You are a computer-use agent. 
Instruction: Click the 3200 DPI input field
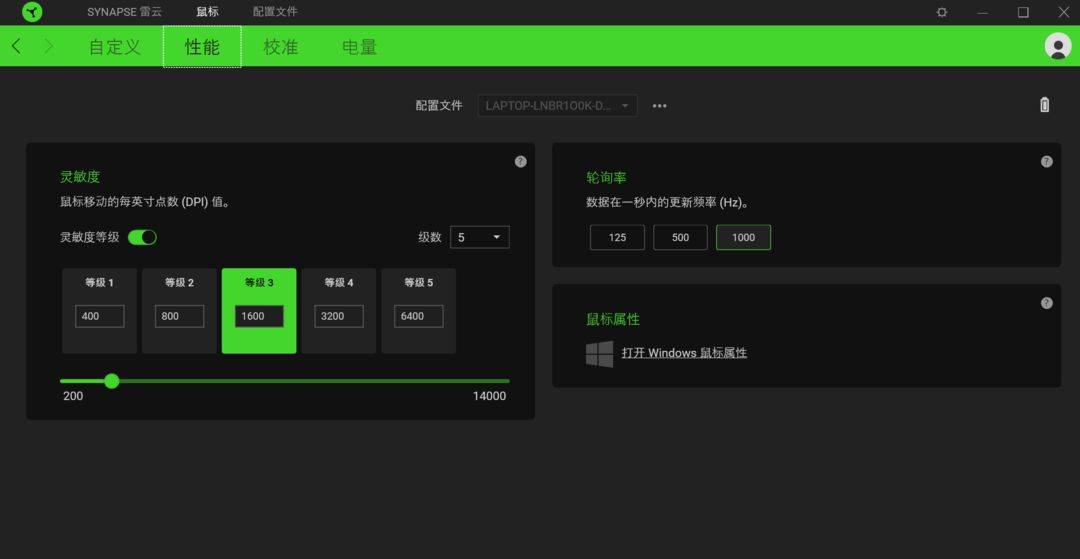(x=339, y=317)
